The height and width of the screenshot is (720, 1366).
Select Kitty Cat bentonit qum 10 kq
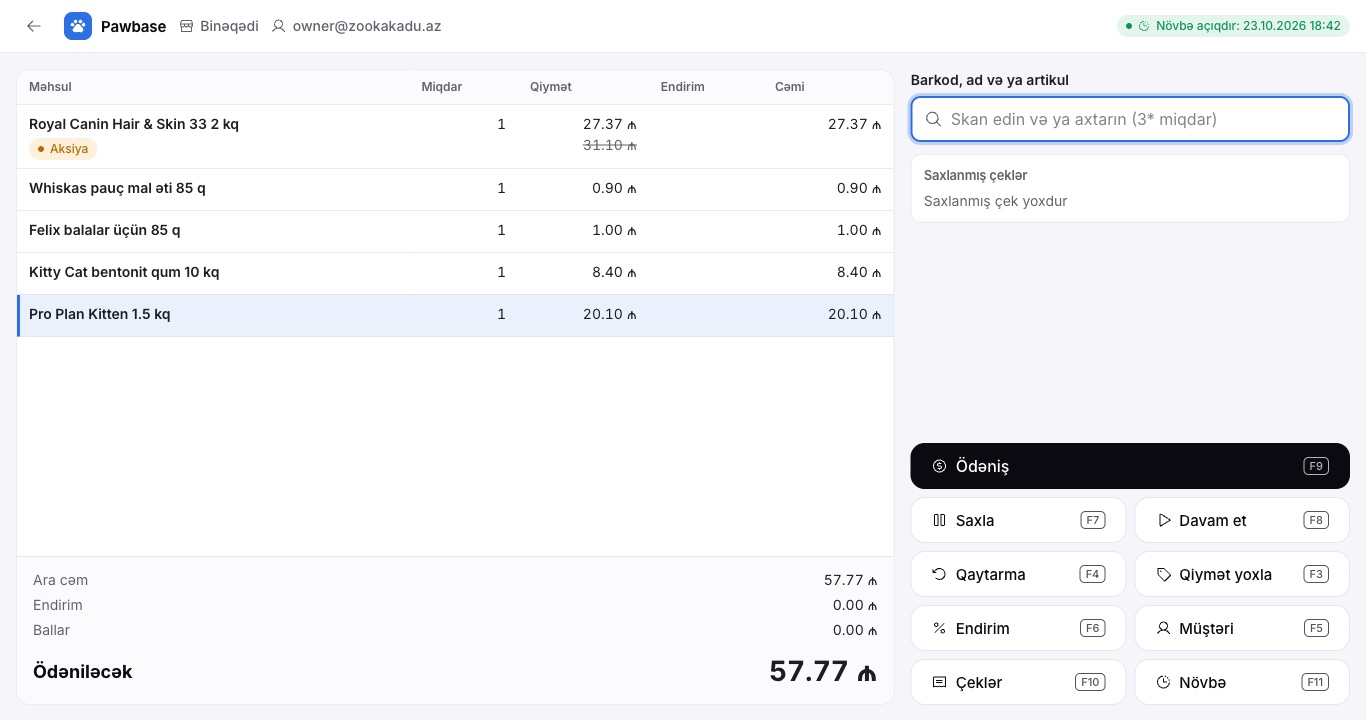click(455, 273)
